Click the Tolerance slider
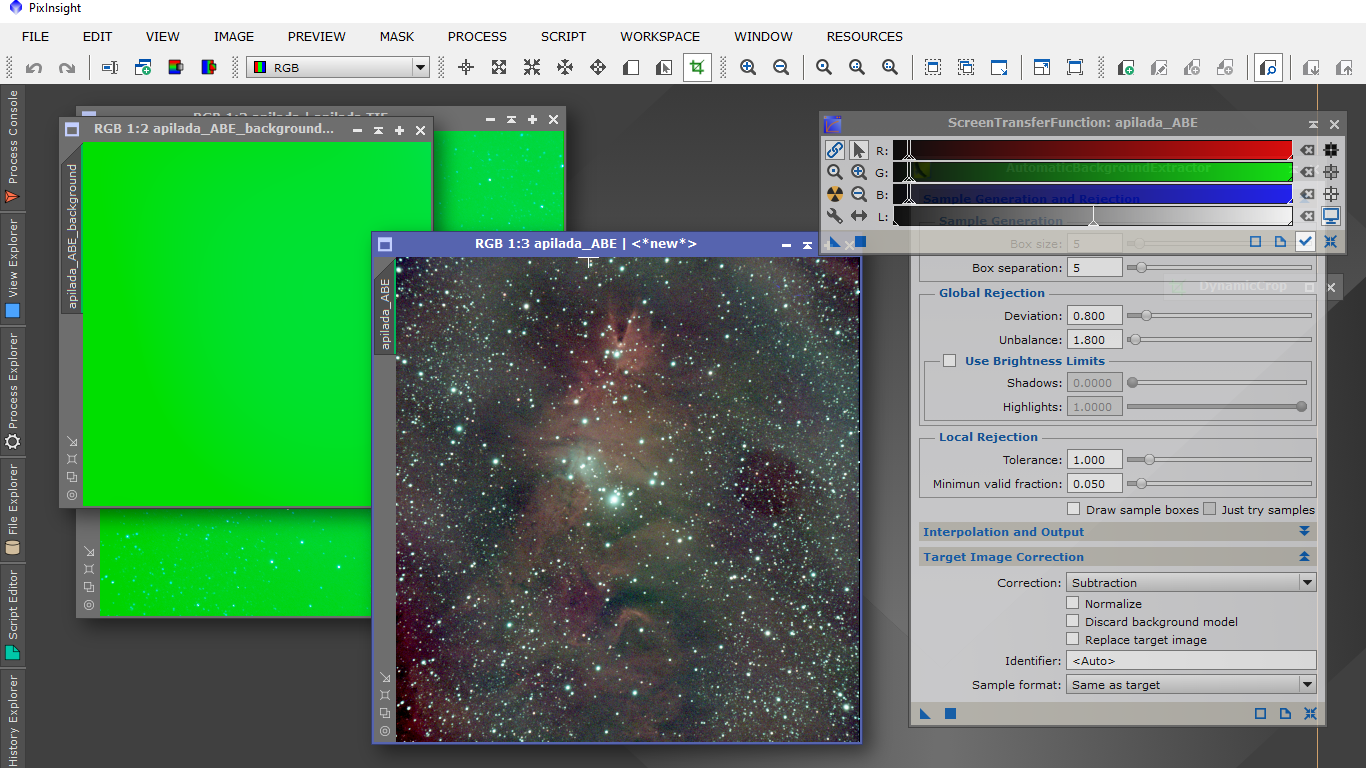Screen dimensions: 1366x768 1219,460
